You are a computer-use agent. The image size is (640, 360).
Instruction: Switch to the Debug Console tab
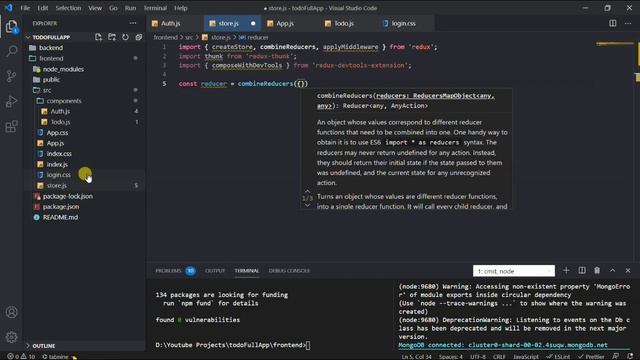[289, 271]
